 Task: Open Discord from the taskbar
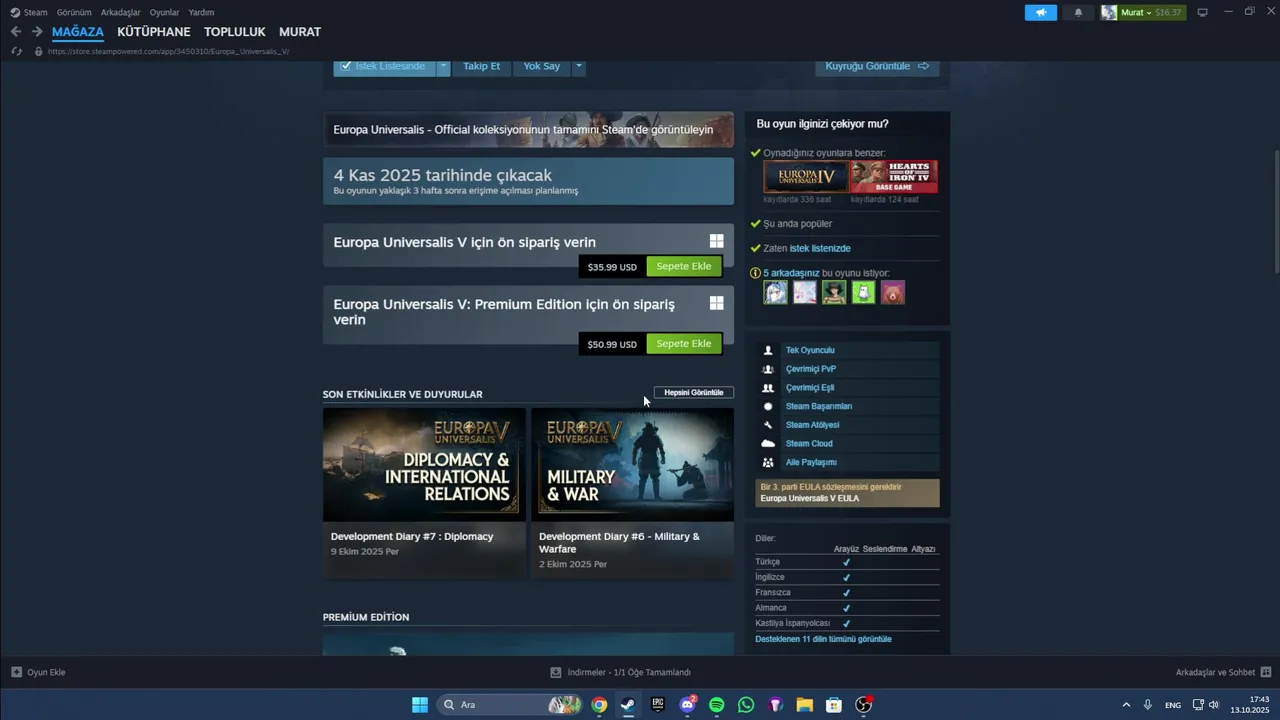(687, 705)
